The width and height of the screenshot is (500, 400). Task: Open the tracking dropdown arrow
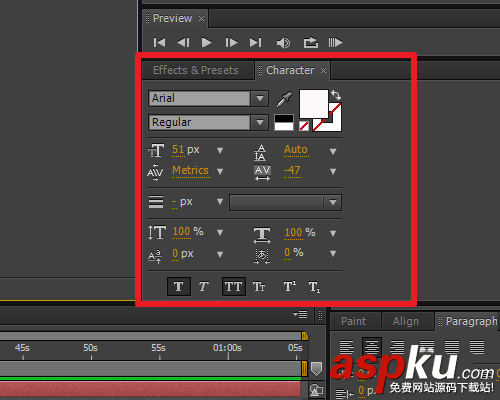coord(333,172)
